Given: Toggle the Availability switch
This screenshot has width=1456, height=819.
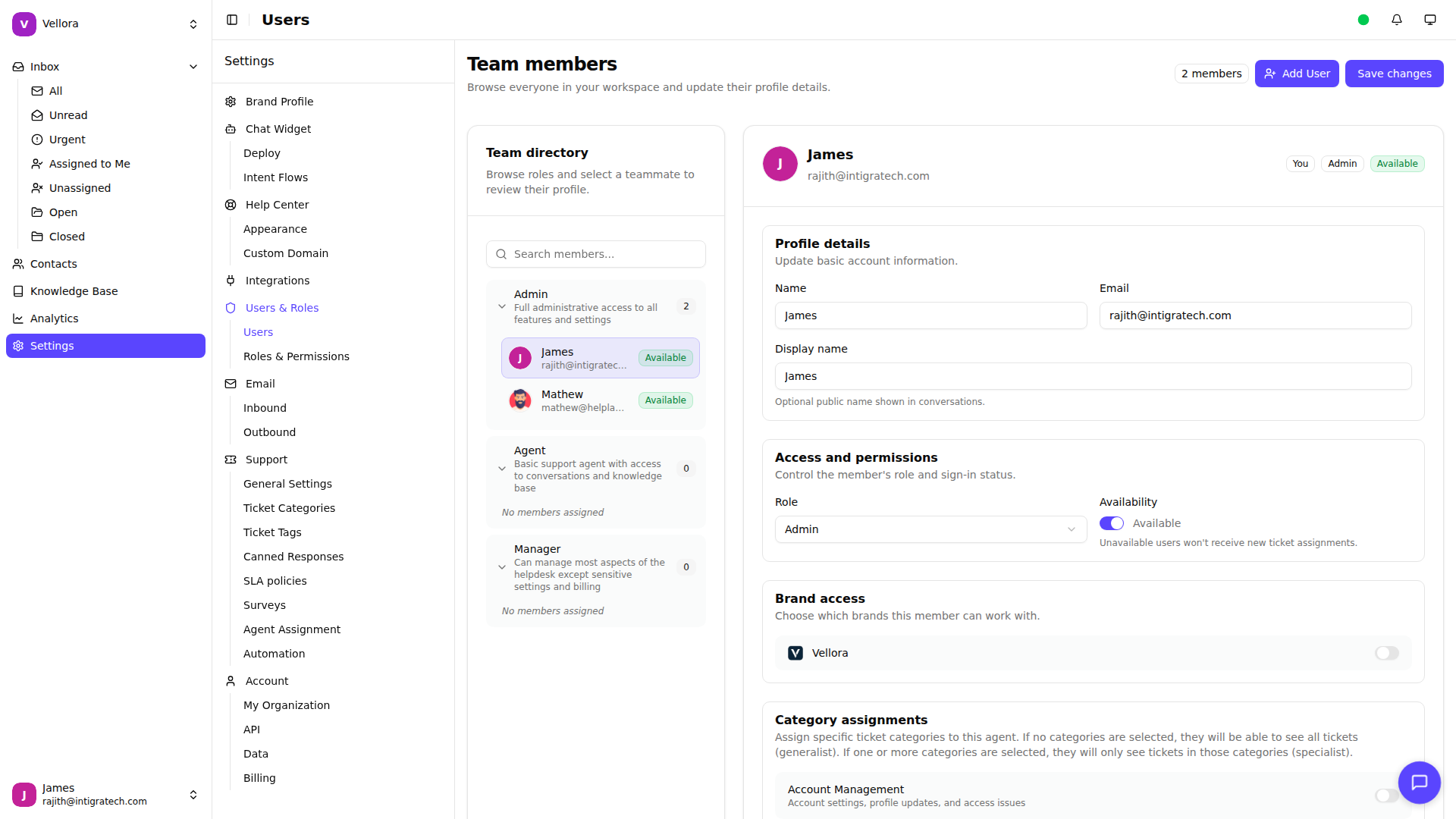Looking at the screenshot, I should pyautogui.click(x=1112, y=523).
